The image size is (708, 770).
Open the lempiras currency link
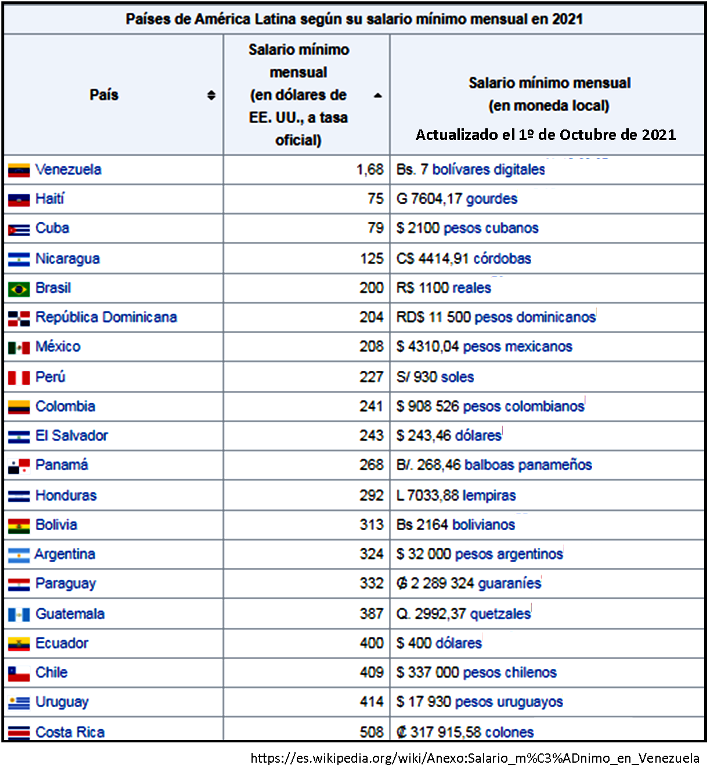487,495
